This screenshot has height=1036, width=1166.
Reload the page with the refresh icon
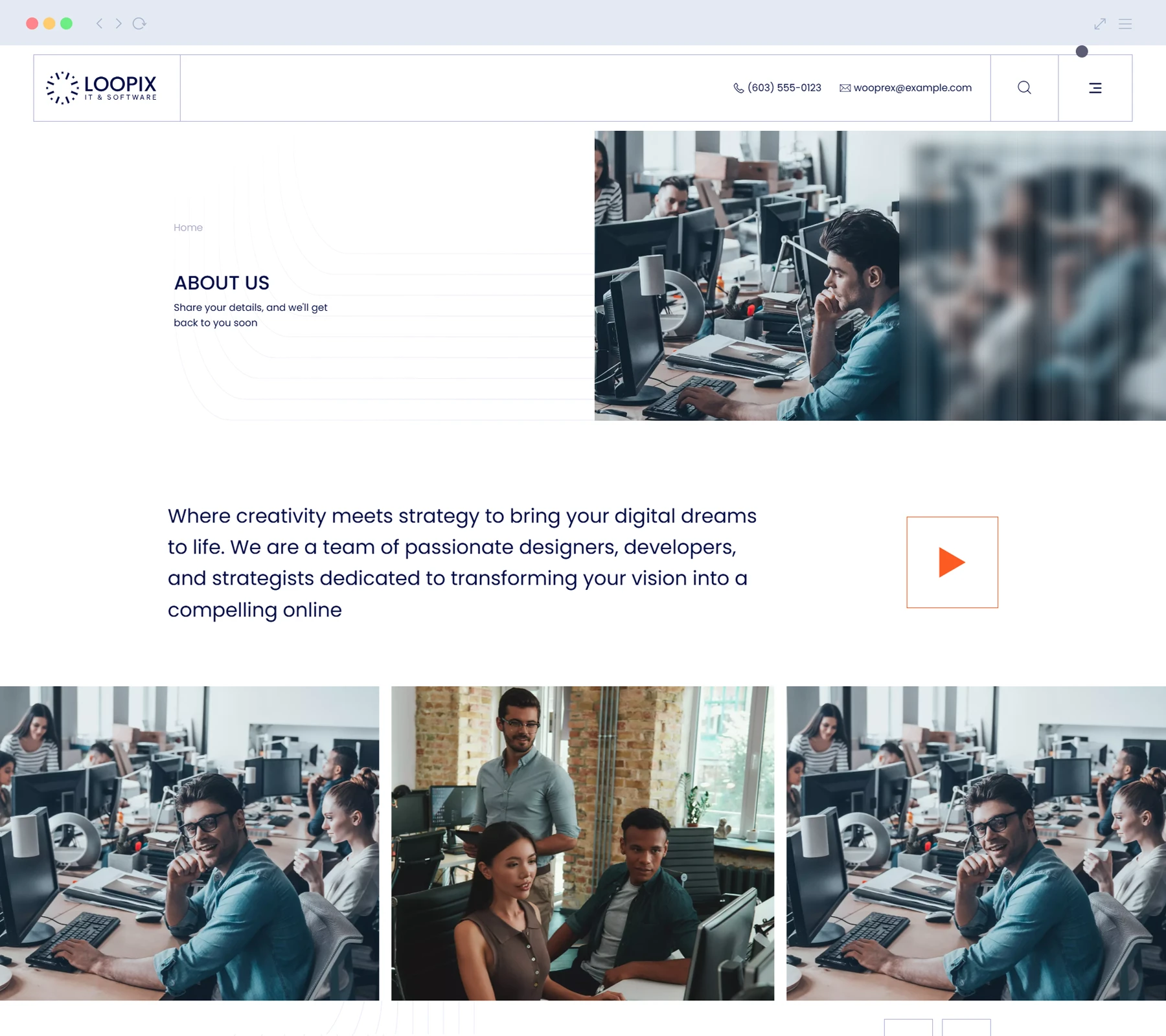(139, 23)
